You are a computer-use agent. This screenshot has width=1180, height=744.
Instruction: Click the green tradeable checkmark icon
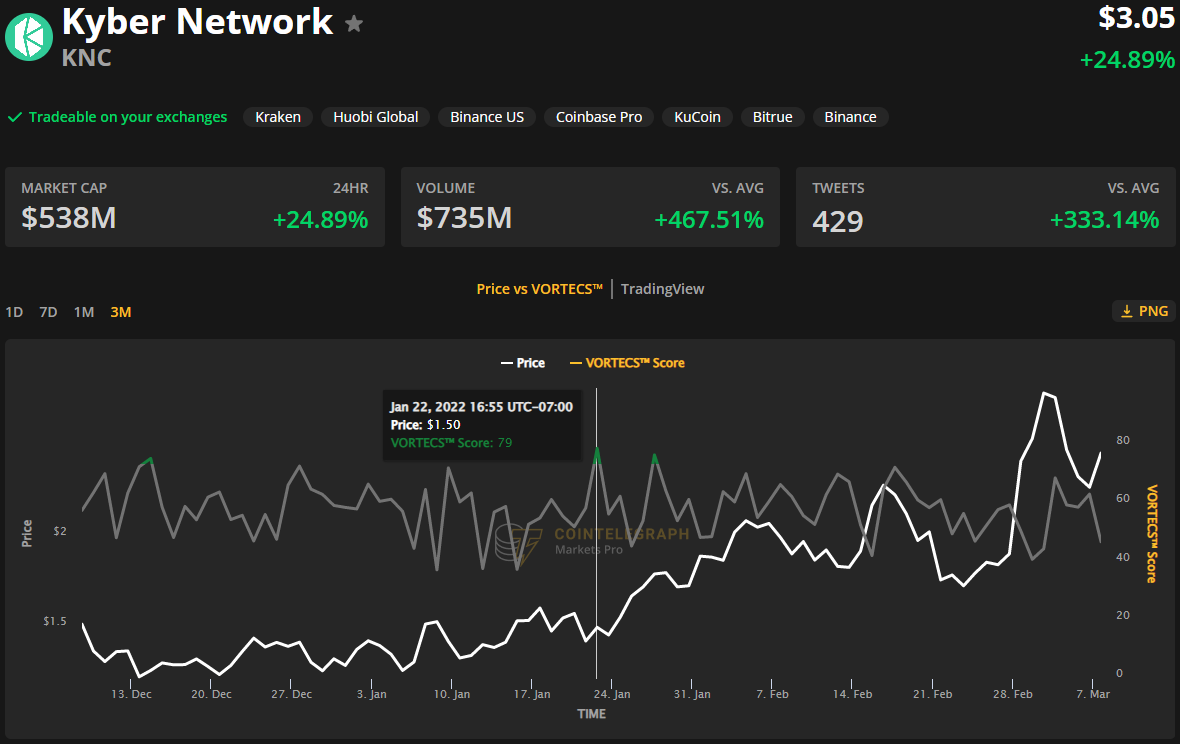[x=15, y=117]
